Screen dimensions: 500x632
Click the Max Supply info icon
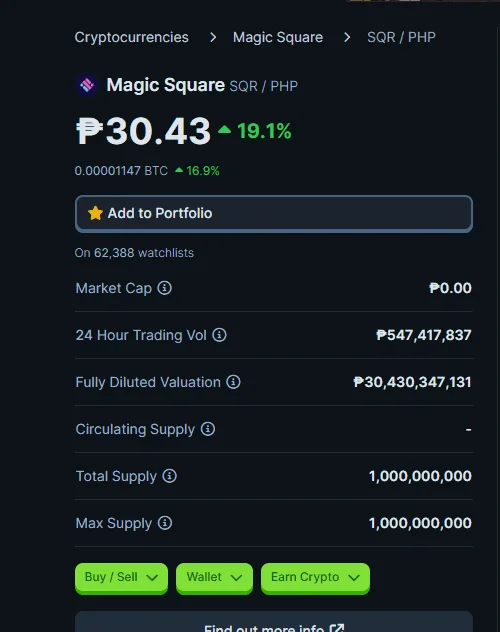tap(165, 523)
